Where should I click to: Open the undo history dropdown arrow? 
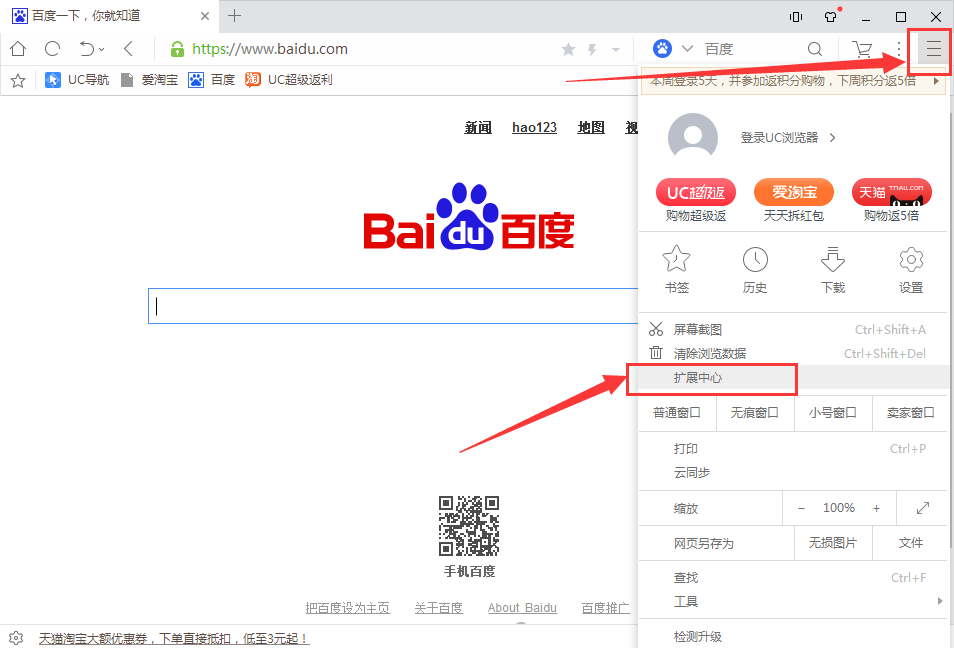pos(99,48)
